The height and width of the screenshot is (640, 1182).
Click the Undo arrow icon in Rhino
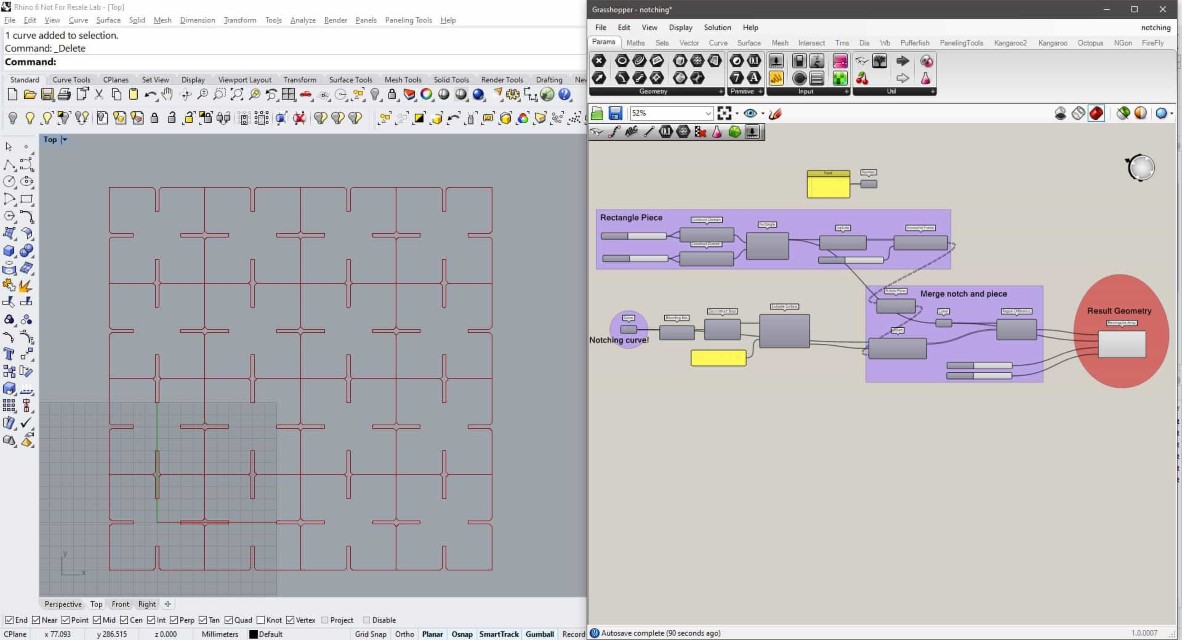[x=151, y=94]
